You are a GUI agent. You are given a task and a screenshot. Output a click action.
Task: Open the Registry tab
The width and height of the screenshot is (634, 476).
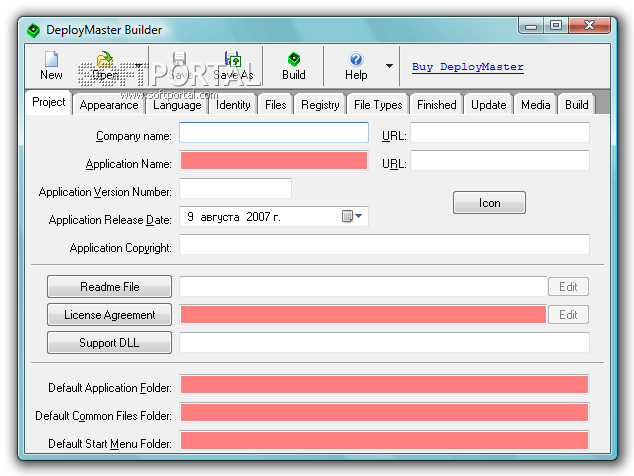coord(320,105)
